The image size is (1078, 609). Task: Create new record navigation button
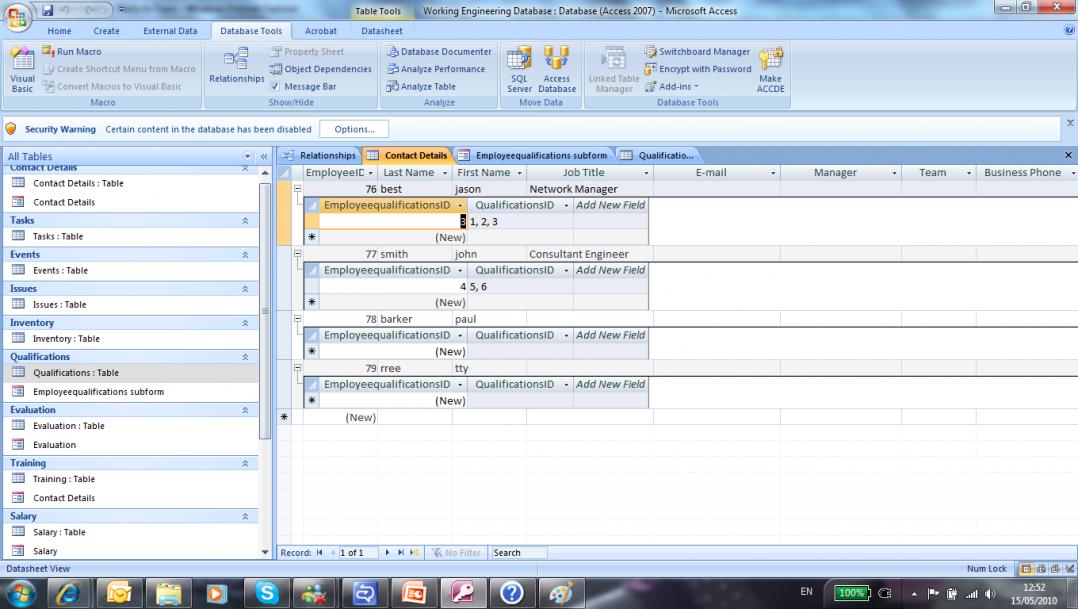tap(414, 553)
